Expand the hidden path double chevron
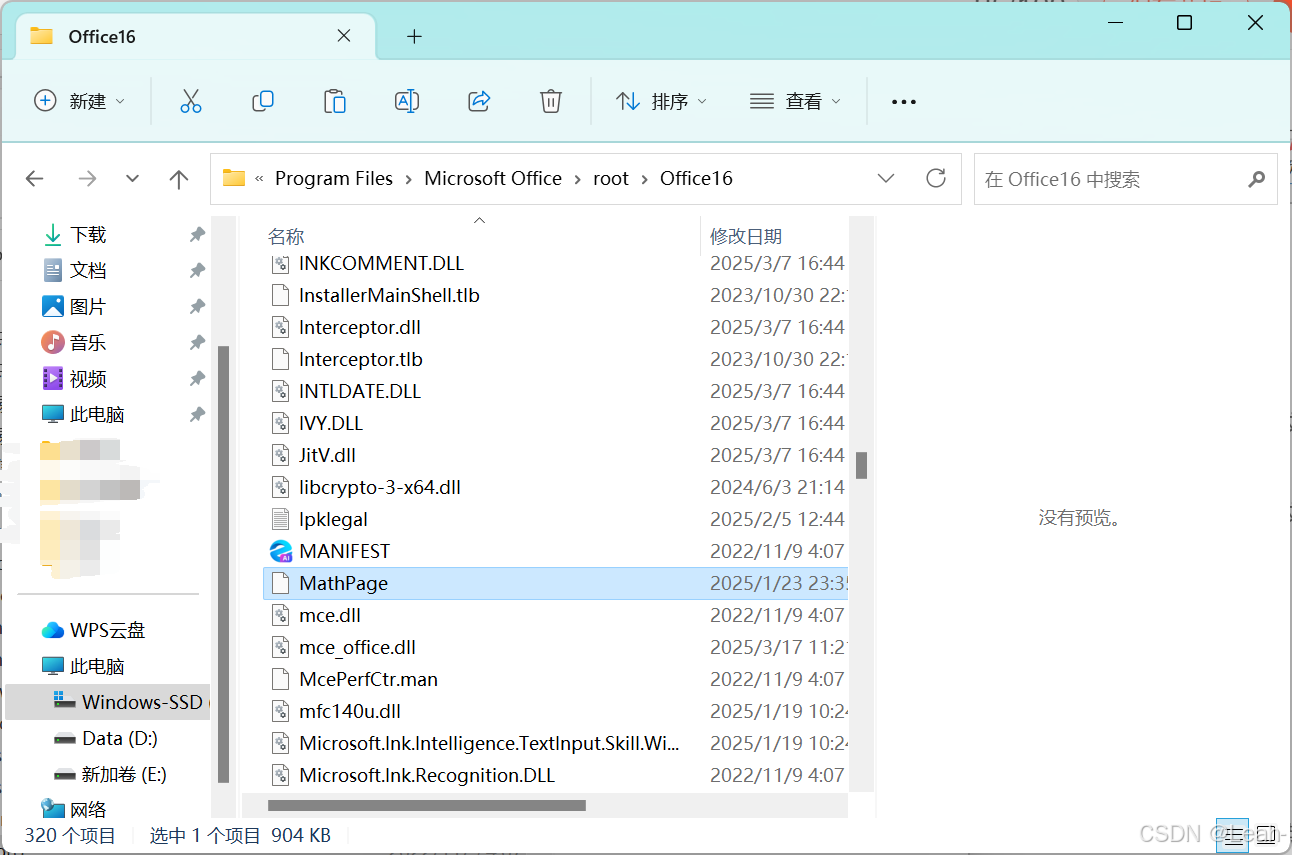This screenshot has height=855, width=1292. [x=260, y=179]
